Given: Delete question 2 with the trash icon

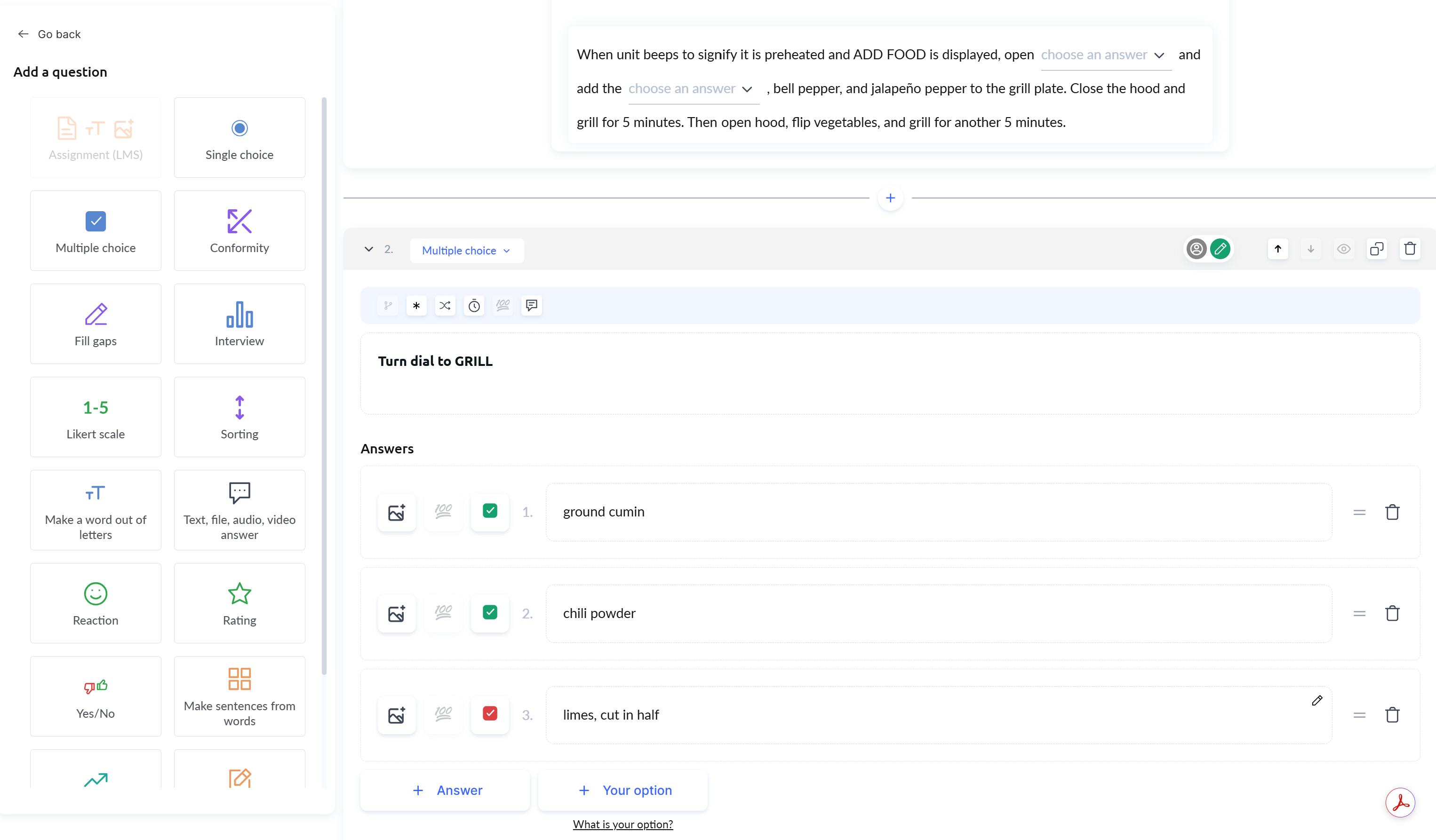Looking at the screenshot, I should pos(1411,249).
